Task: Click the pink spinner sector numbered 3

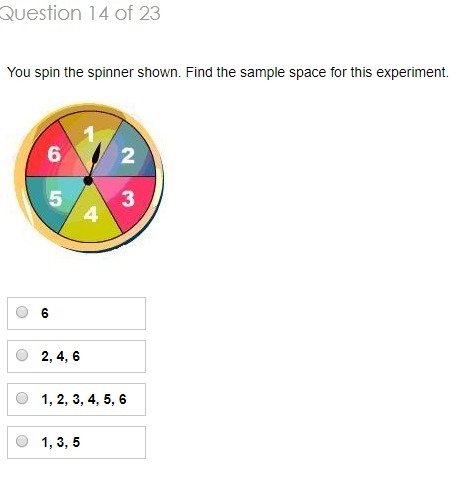Action: click(128, 199)
